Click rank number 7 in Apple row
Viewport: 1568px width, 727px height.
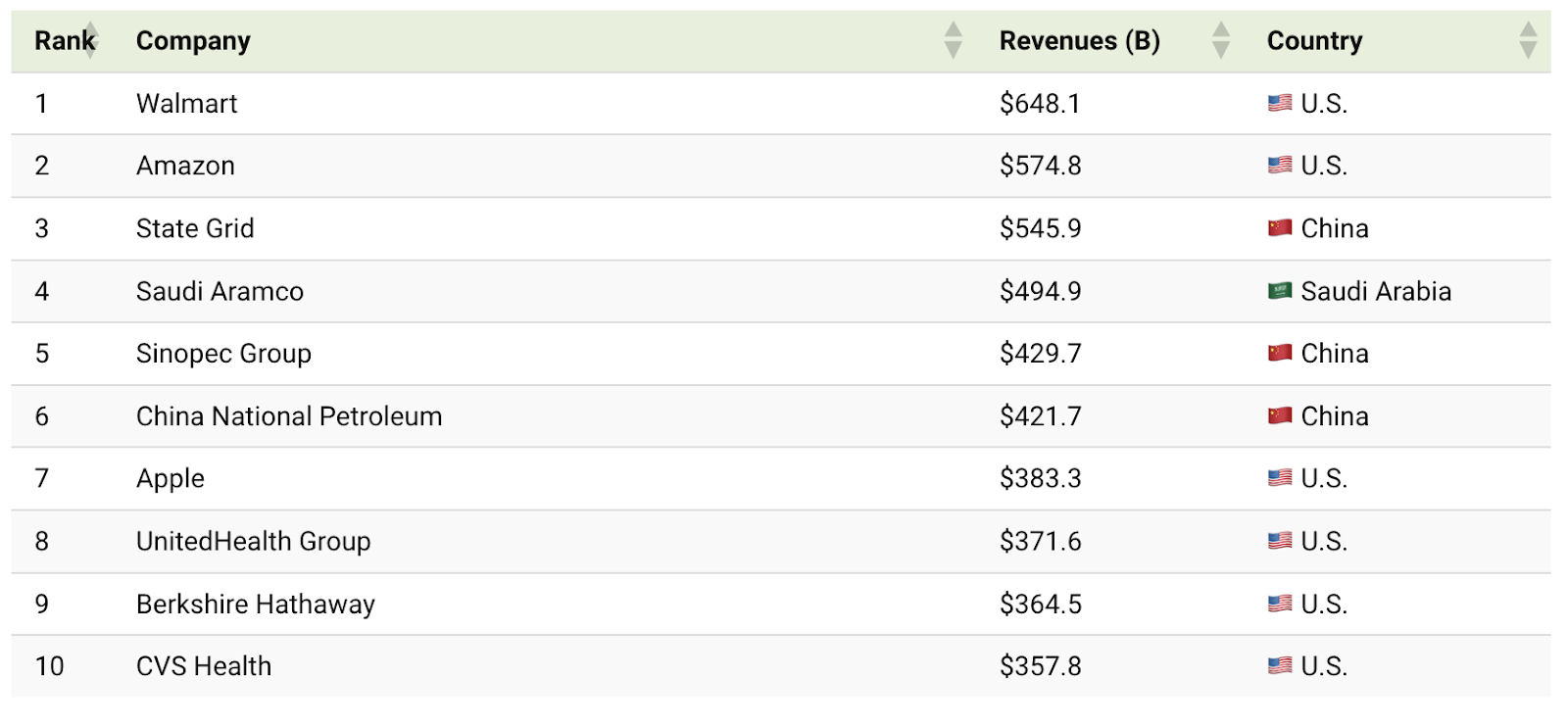pos(41,478)
